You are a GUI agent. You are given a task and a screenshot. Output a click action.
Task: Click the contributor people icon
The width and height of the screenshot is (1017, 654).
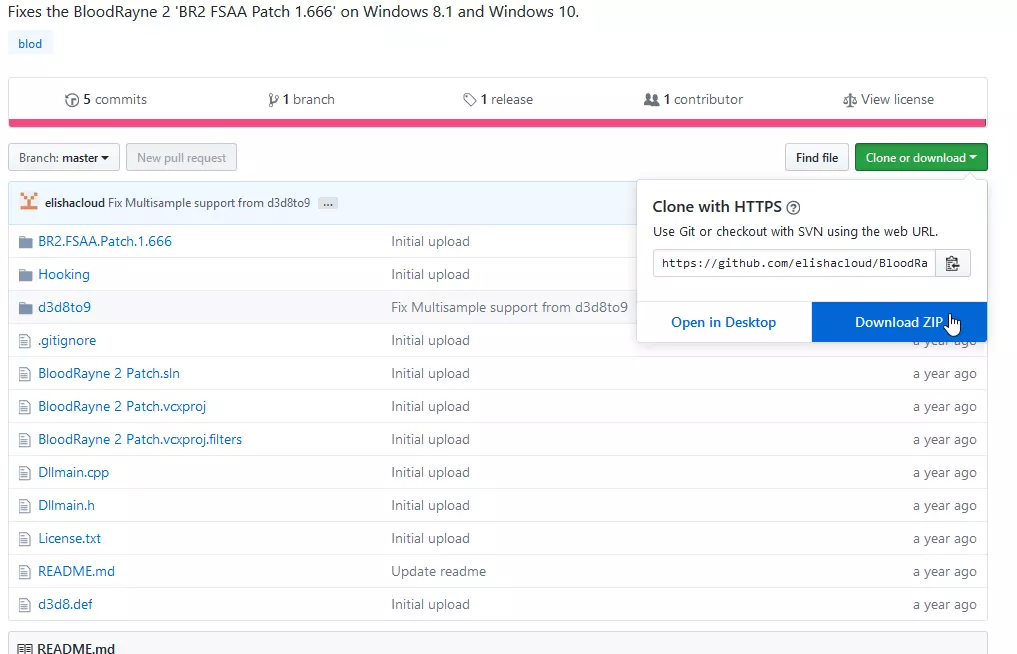[x=651, y=100]
